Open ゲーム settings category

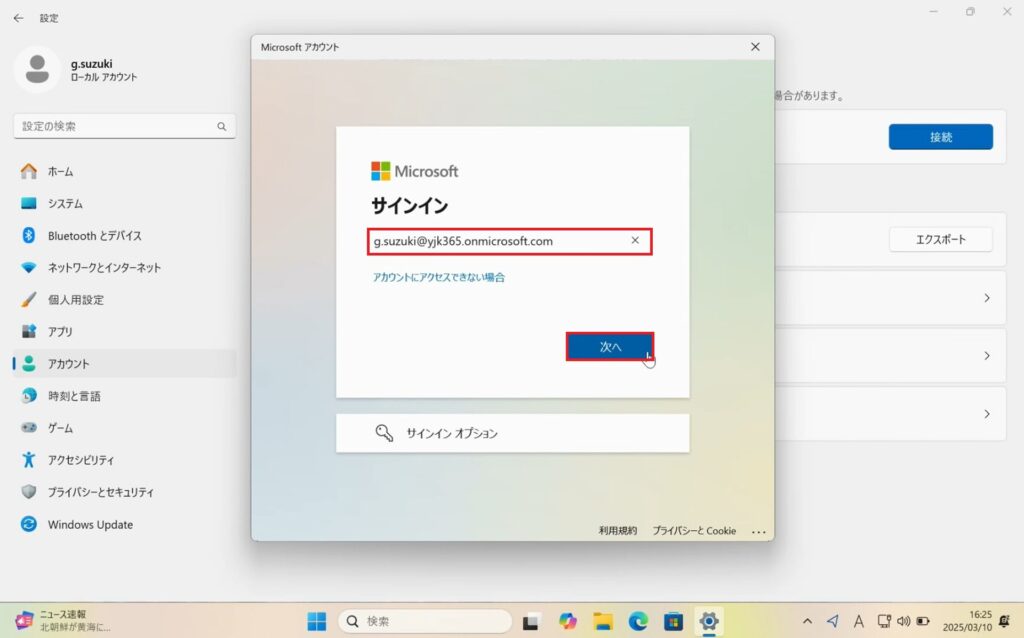click(x=124, y=428)
